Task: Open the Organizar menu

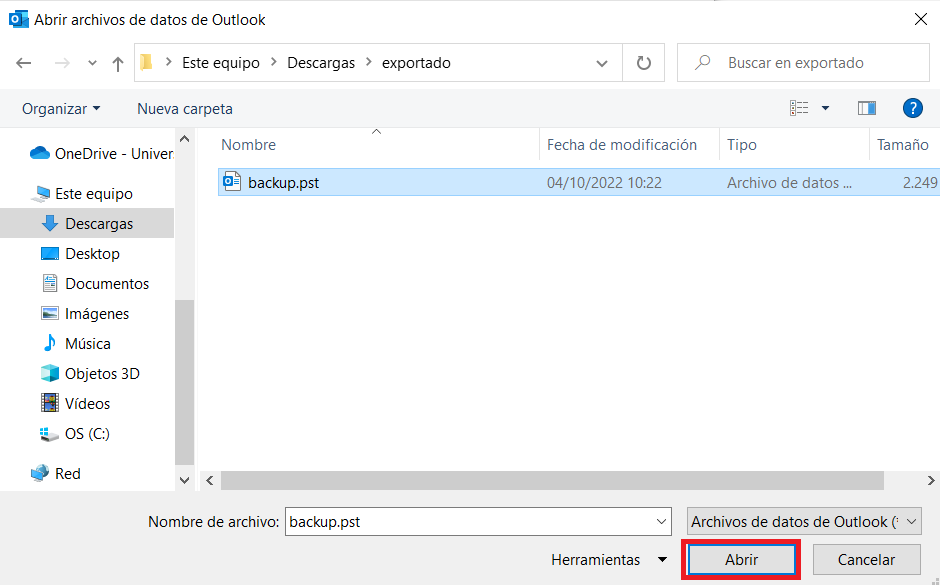Action: pyautogui.click(x=61, y=108)
